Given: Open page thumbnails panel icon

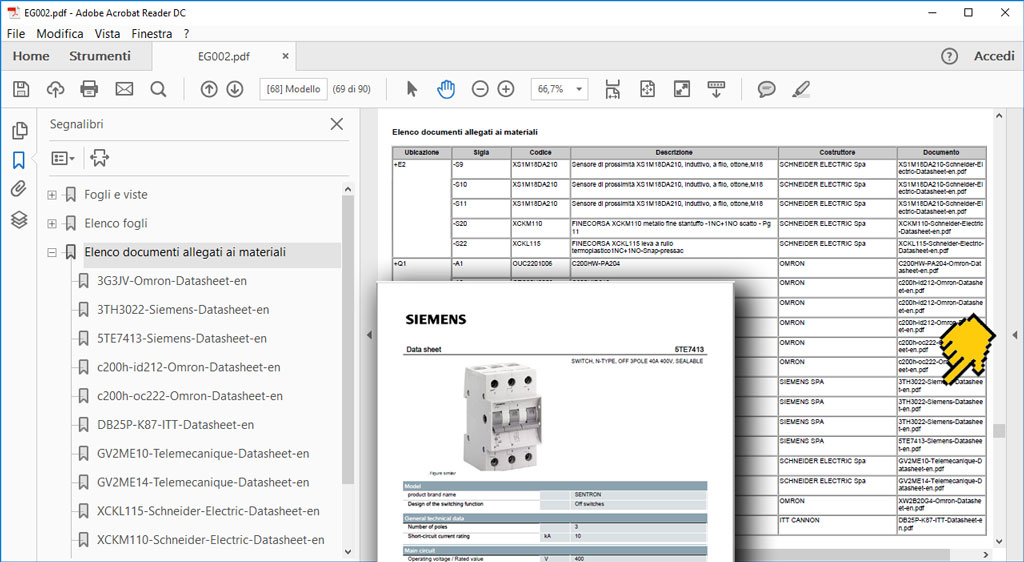Looking at the screenshot, I should (19, 131).
